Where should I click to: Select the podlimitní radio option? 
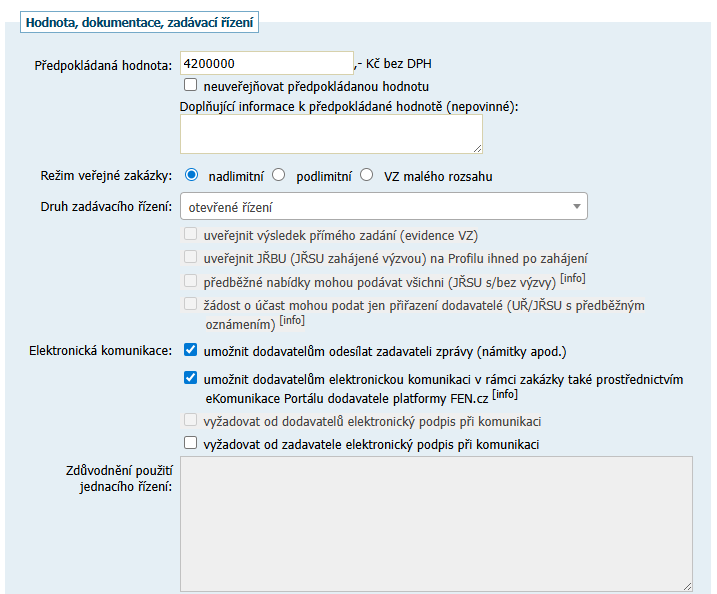pyautogui.click(x=279, y=175)
